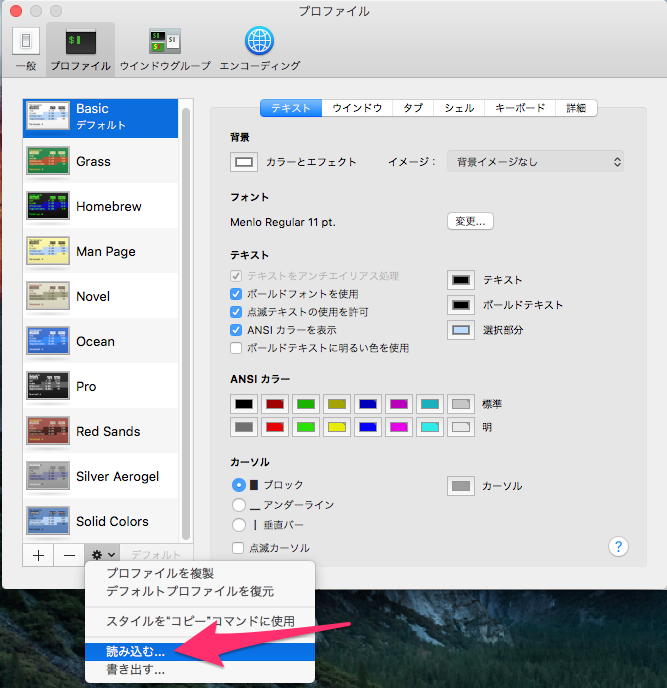This screenshot has width=667, height=688.
Task: Open the standard white ANSI color well
Action: coord(461,404)
